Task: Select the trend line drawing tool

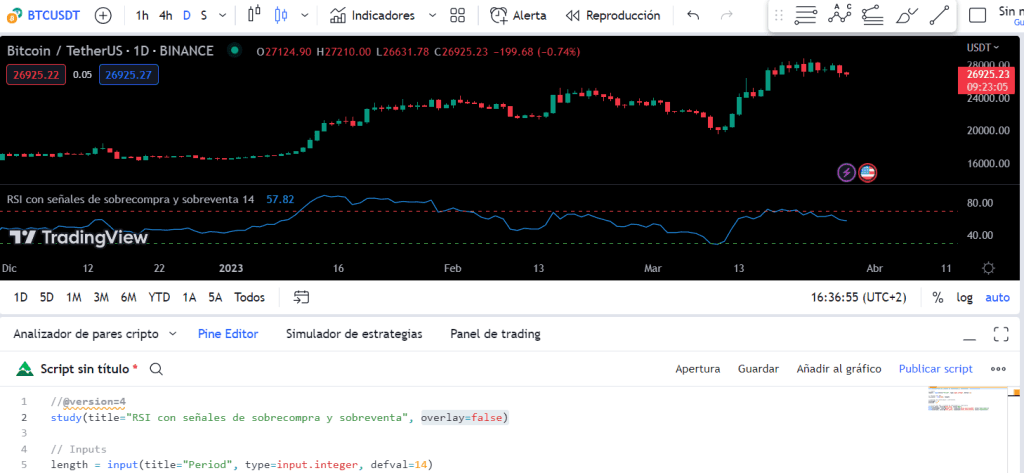Action: click(939, 15)
